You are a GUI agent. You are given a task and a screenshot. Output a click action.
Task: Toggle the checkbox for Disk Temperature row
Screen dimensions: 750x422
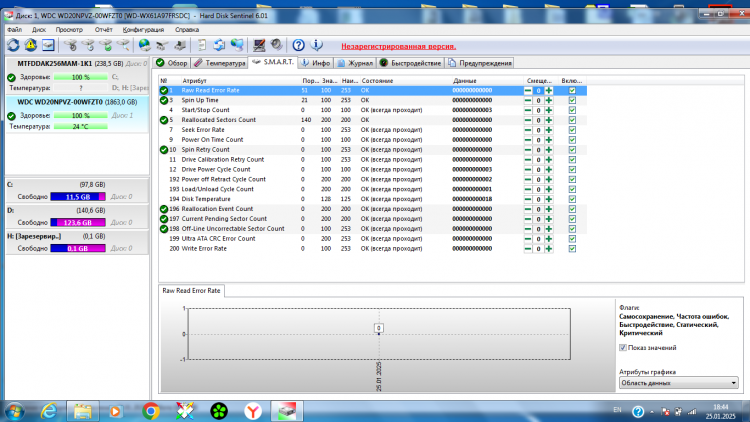[572, 199]
